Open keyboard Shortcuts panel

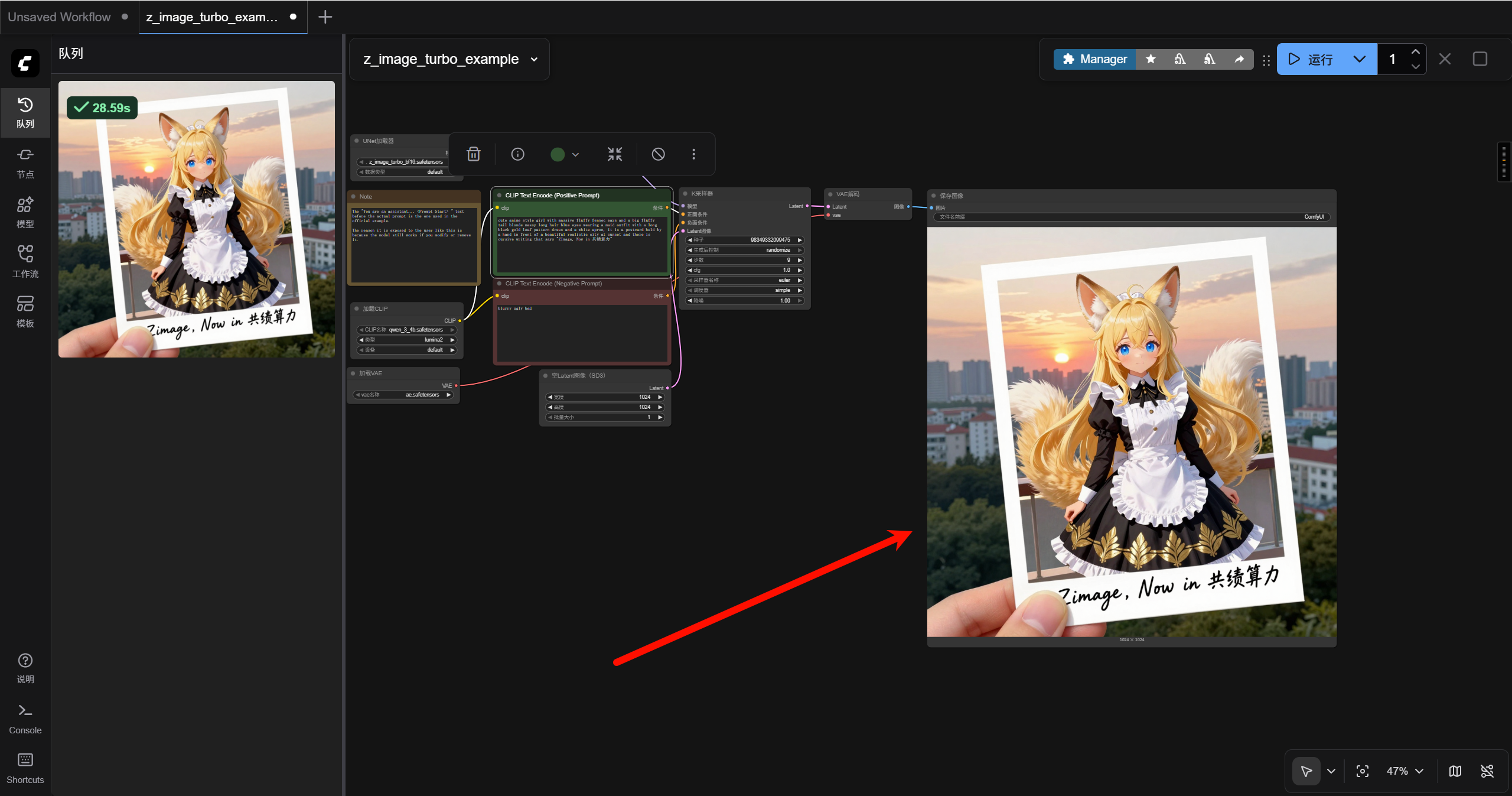25,768
